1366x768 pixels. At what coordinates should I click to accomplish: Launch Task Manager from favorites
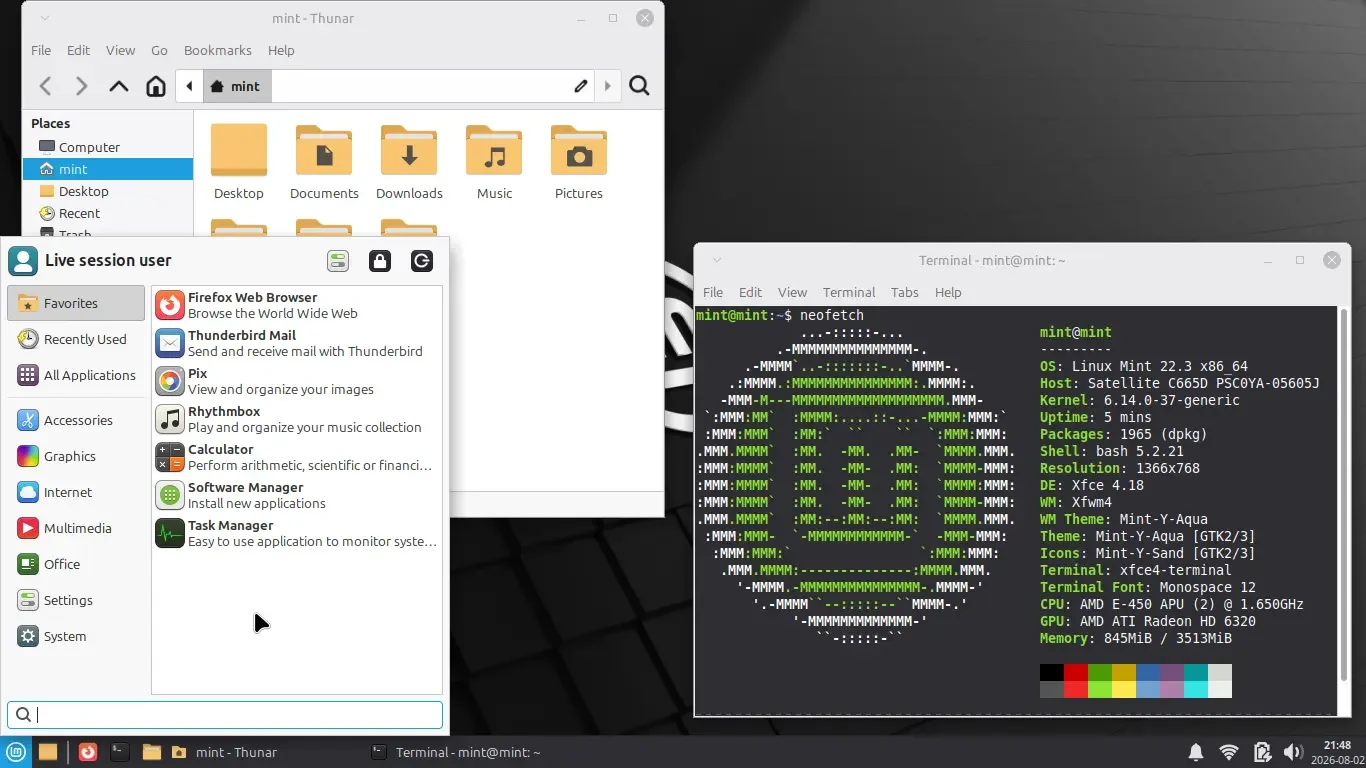point(297,533)
